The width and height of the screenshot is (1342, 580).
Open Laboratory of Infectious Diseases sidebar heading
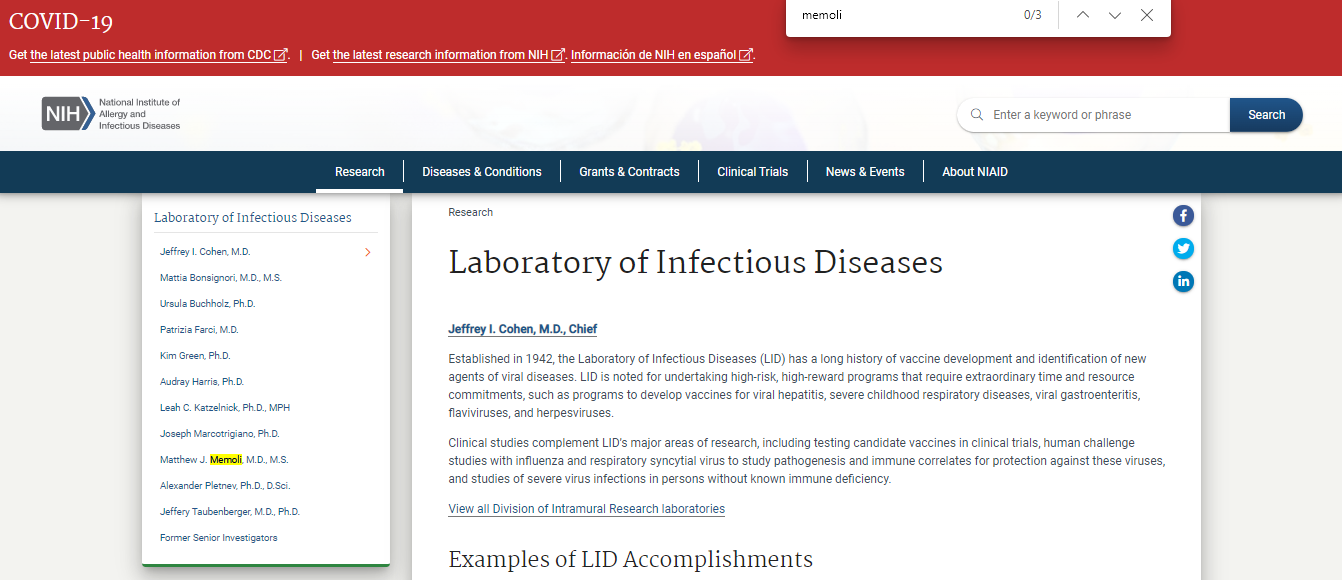coord(253,217)
